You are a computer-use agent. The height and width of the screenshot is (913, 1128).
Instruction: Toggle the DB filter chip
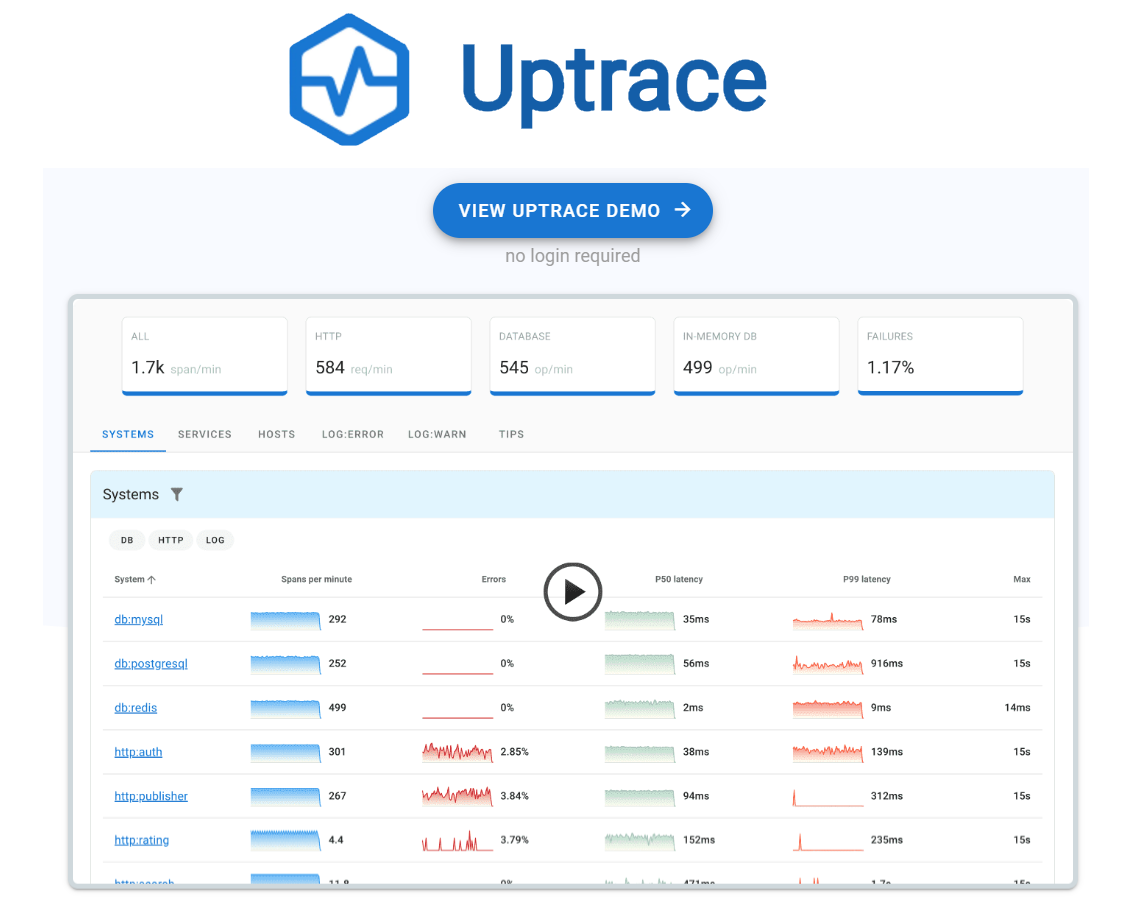tap(126, 540)
